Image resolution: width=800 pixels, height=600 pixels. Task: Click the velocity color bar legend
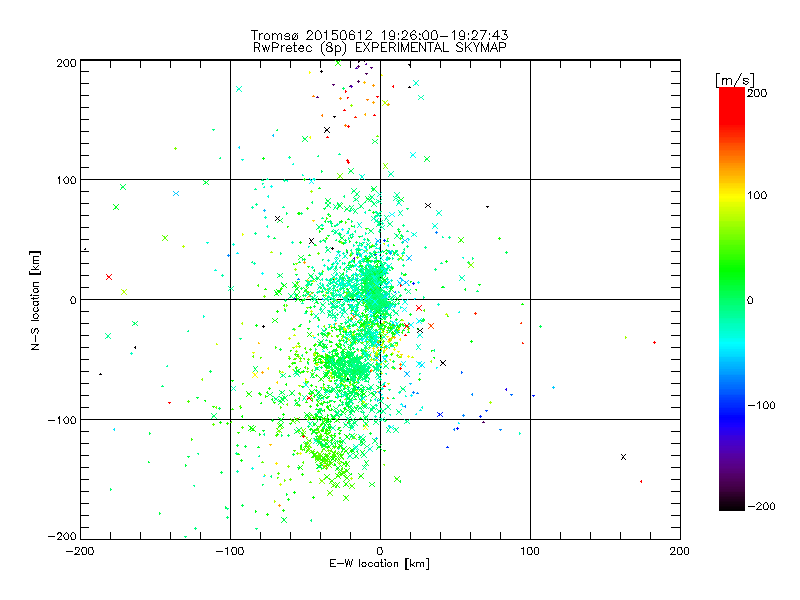point(732,299)
